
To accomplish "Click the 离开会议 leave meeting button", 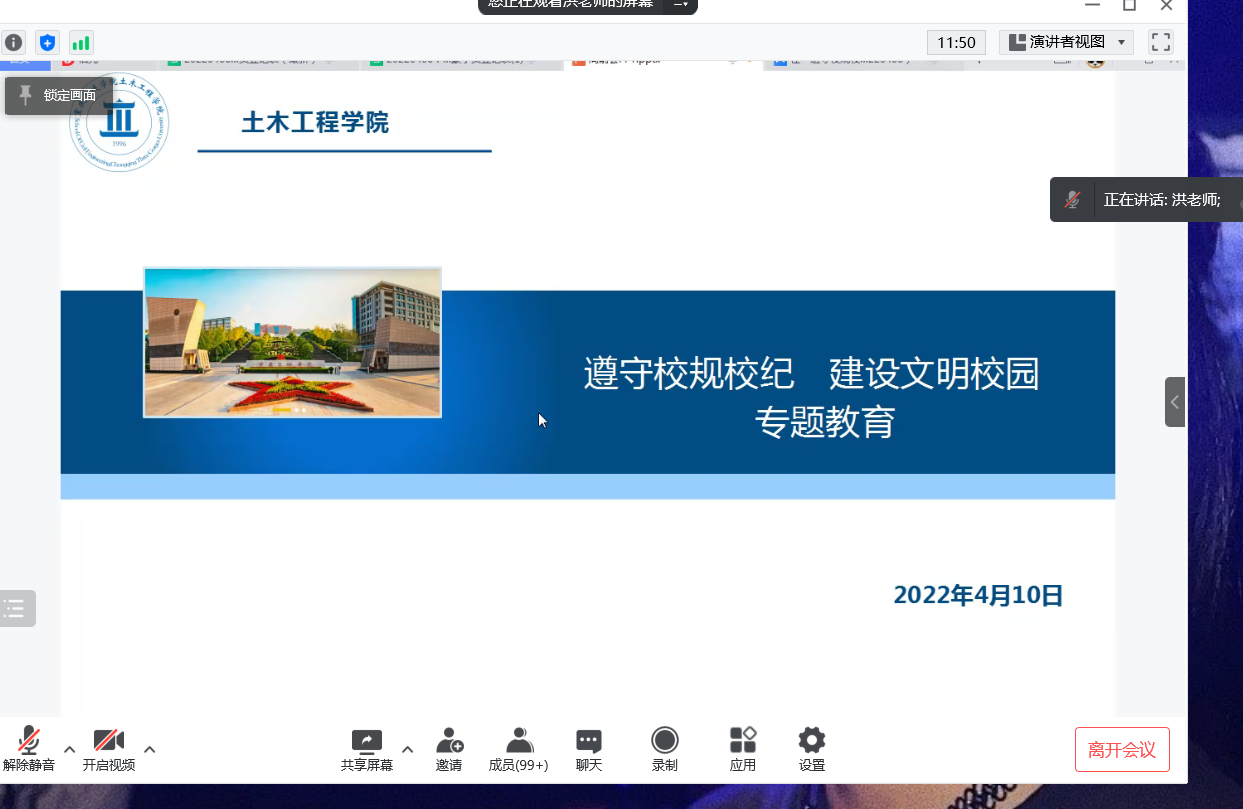I will [1122, 750].
